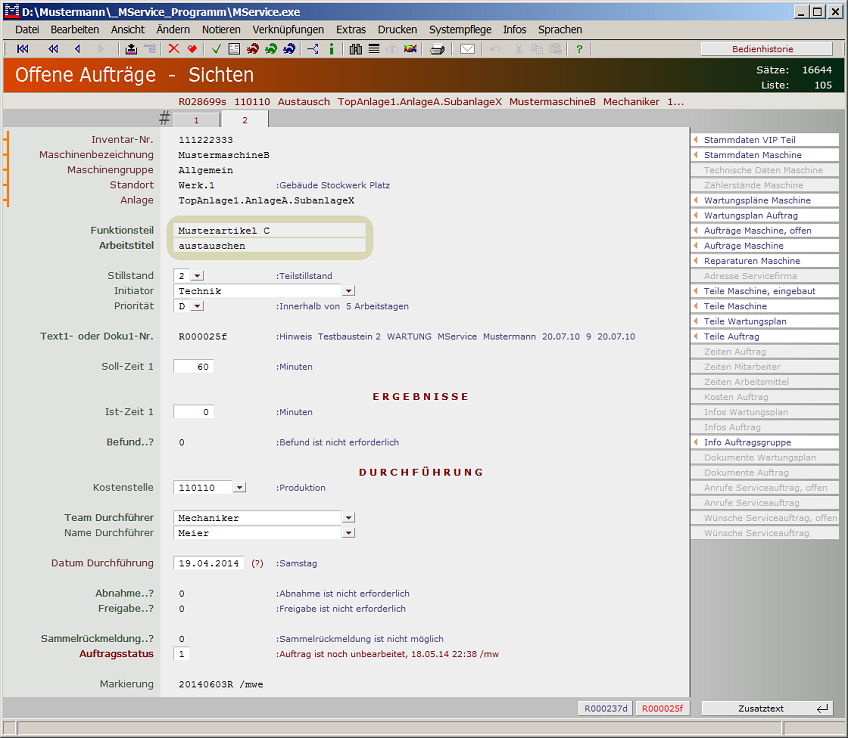Image resolution: width=848 pixels, height=738 pixels.
Task: Open search with the binoculars icon
Action: tap(356, 49)
